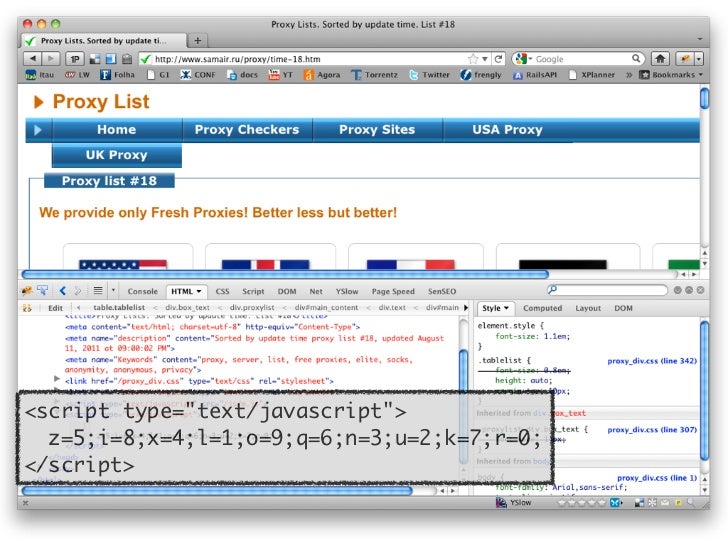728x546 pixels.
Task: Open the Page Speed tab
Action: point(393,291)
